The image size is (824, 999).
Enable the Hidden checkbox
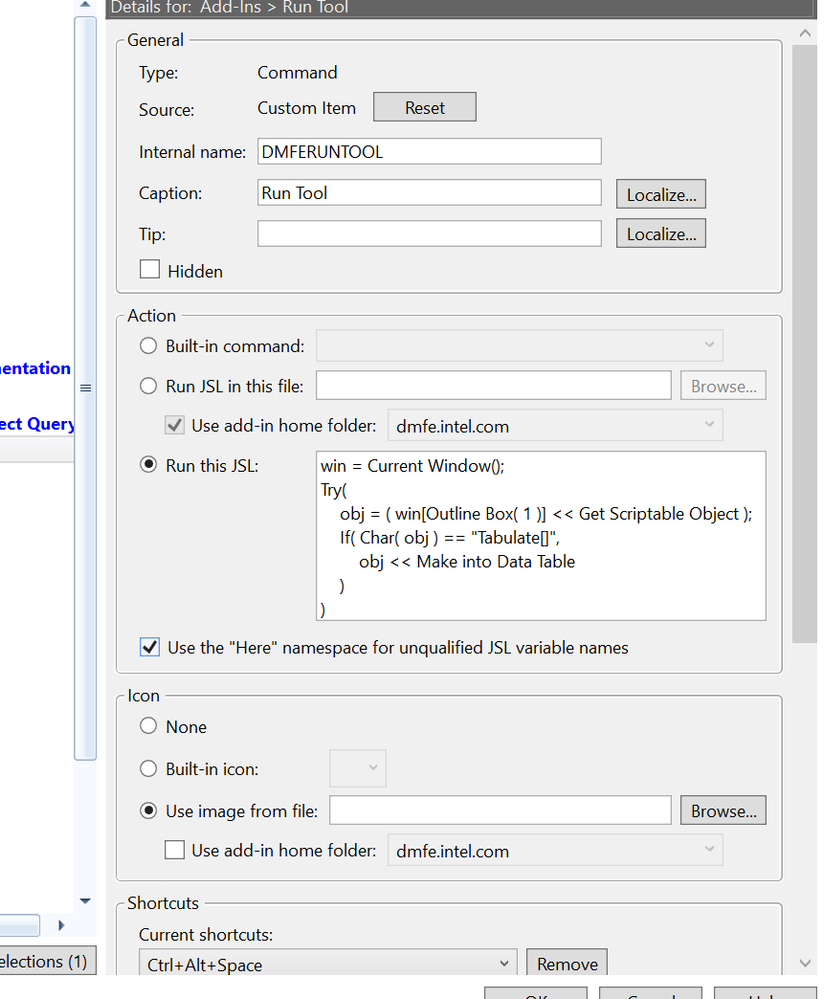coord(150,270)
